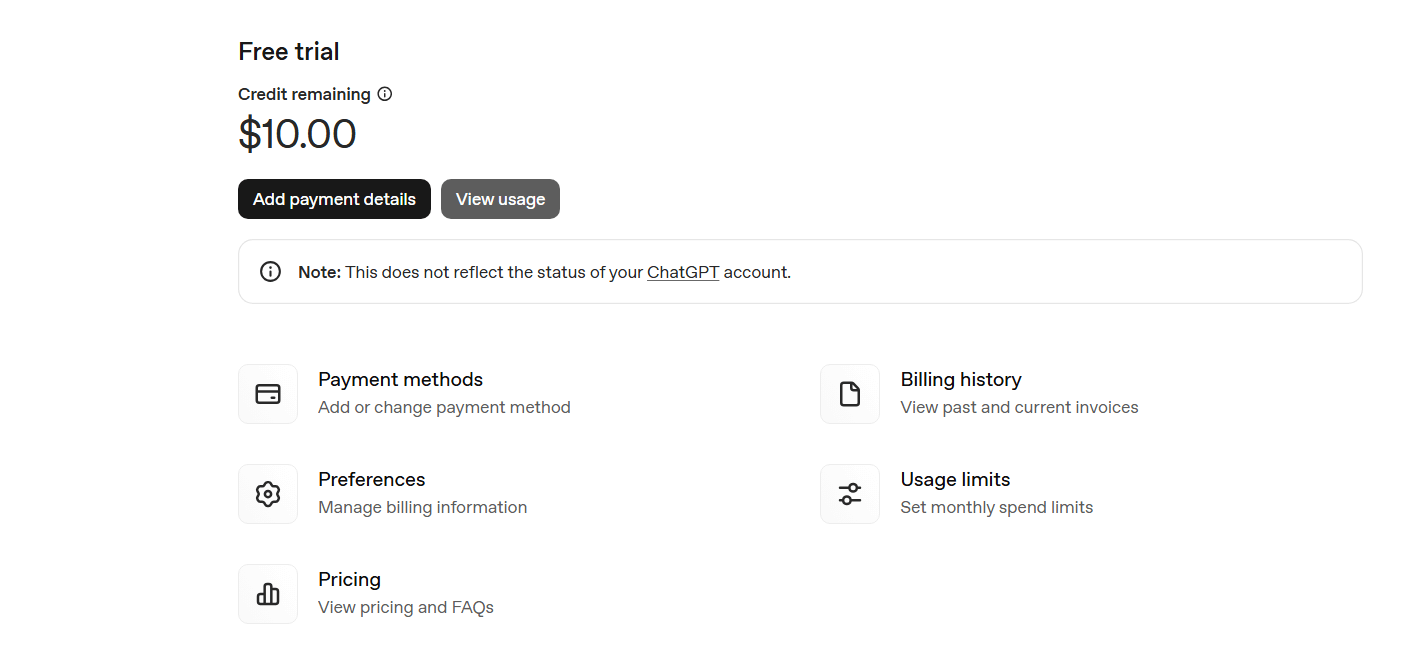Click 'Manage billing information' description

click(x=422, y=508)
